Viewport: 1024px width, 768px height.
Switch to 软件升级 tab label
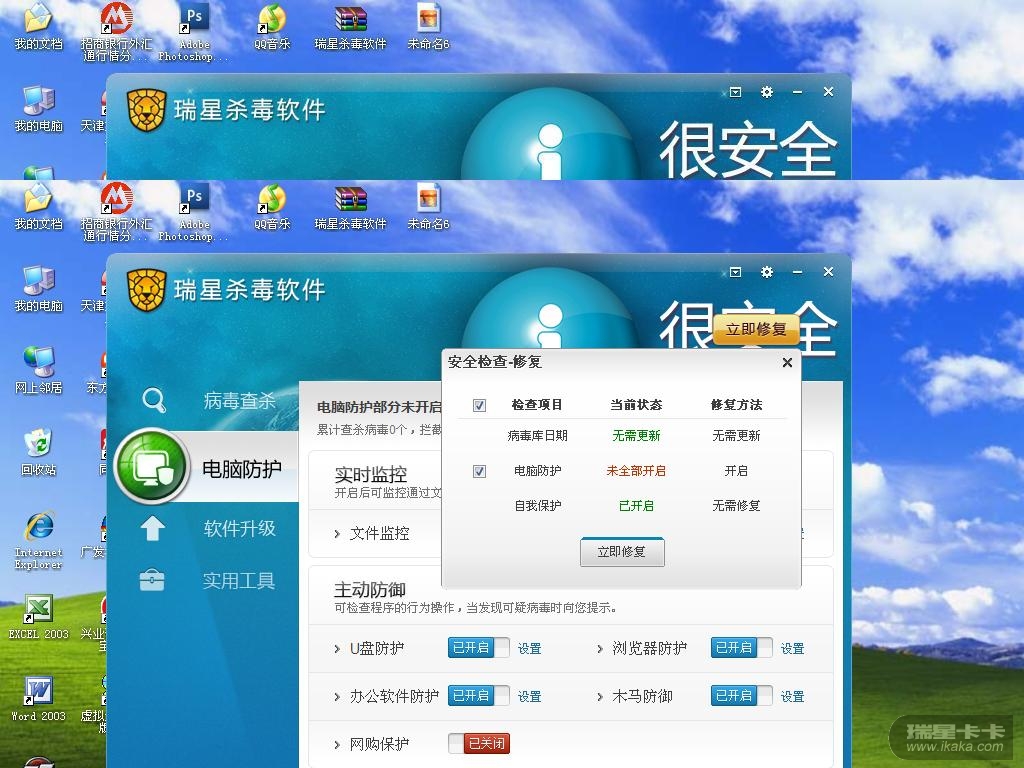pyautogui.click(x=240, y=528)
